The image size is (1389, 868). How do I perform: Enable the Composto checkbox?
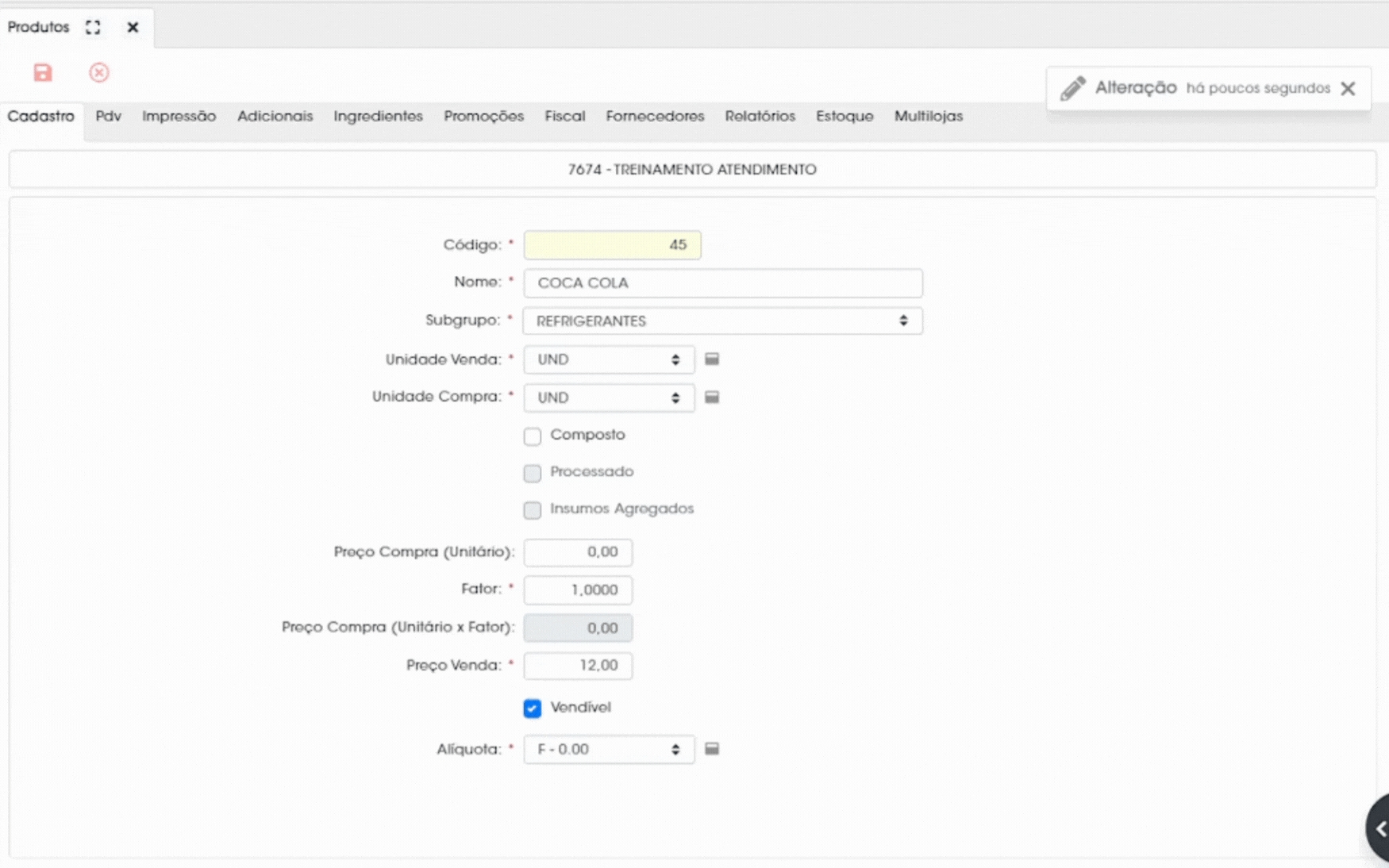[533, 436]
